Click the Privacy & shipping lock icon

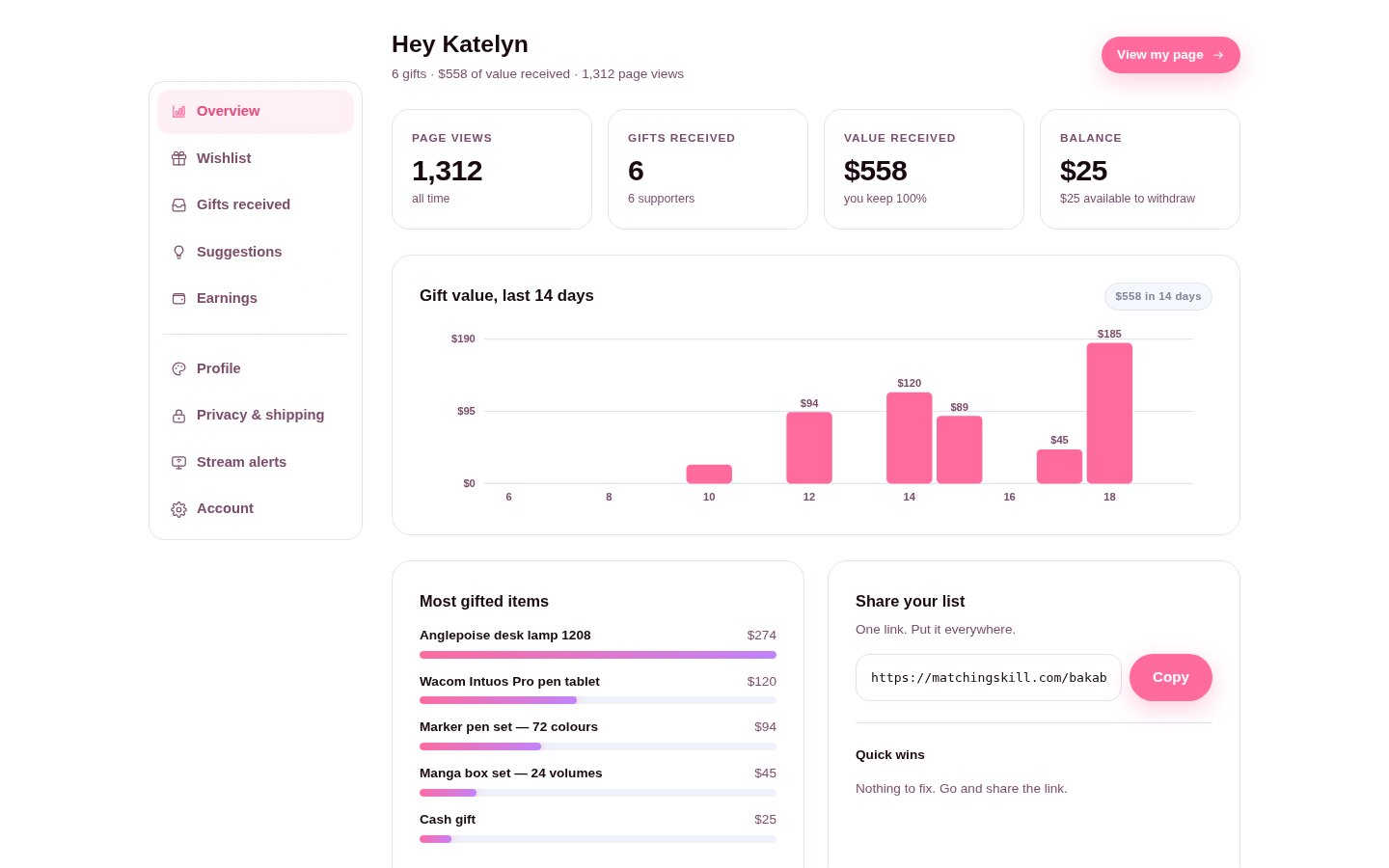[x=178, y=416]
